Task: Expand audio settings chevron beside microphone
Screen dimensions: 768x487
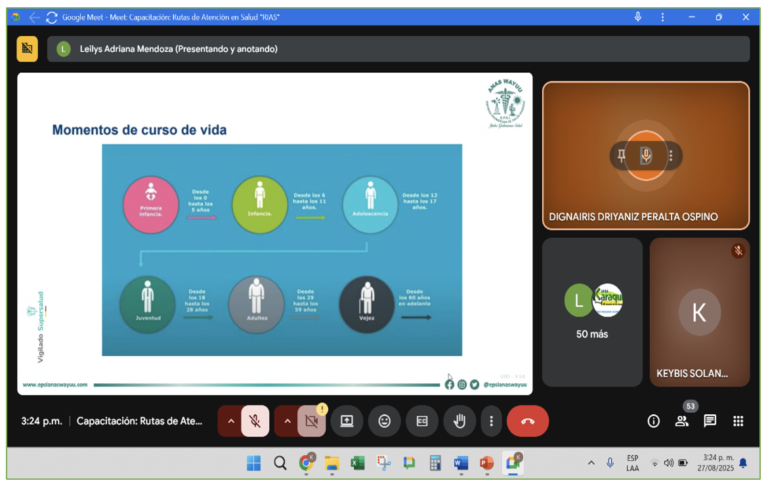Action: coord(231,421)
